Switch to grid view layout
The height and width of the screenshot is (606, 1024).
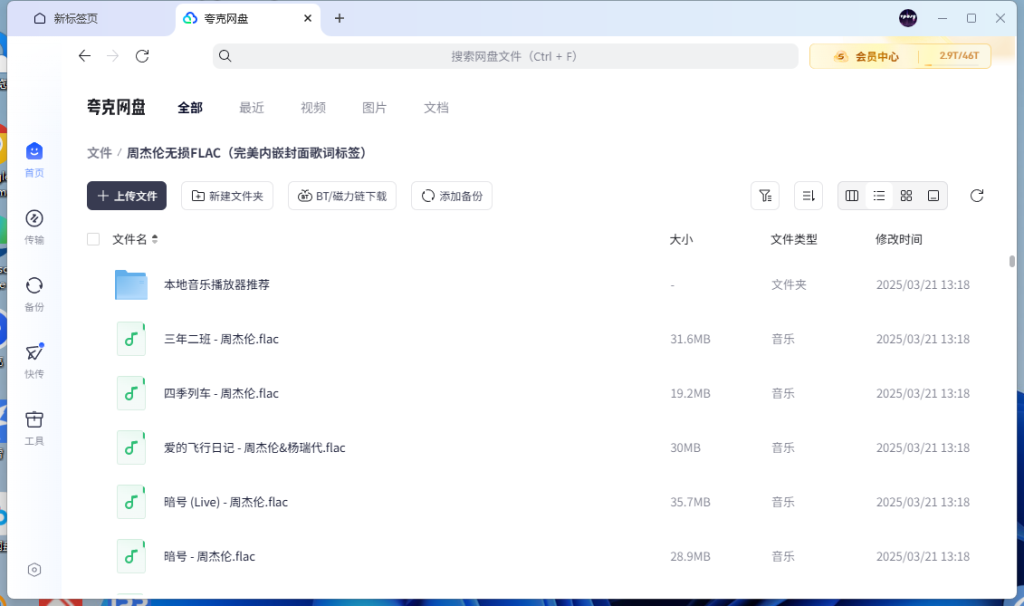pos(906,196)
